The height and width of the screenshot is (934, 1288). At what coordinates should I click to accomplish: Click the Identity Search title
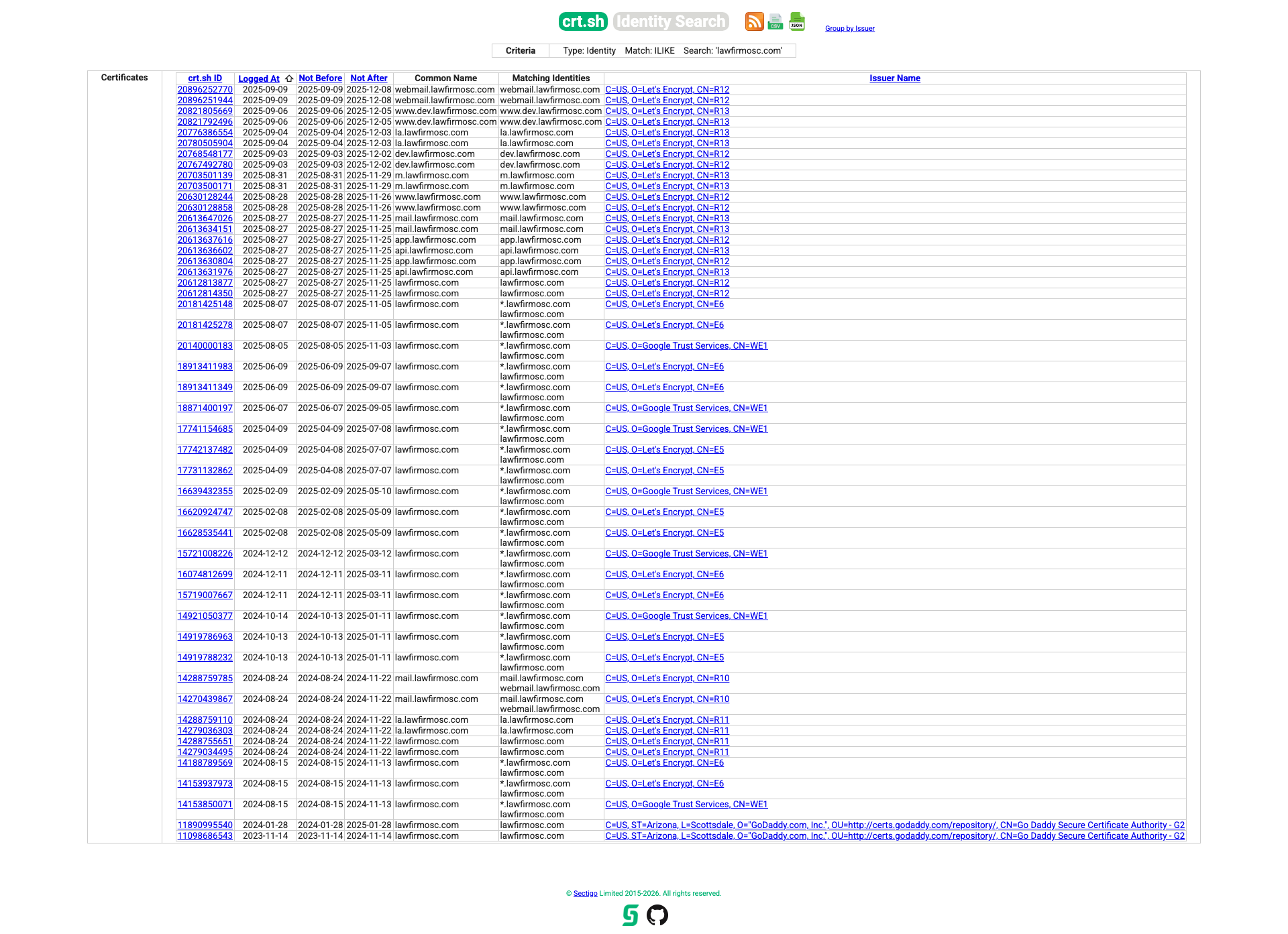tap(671, 21)
